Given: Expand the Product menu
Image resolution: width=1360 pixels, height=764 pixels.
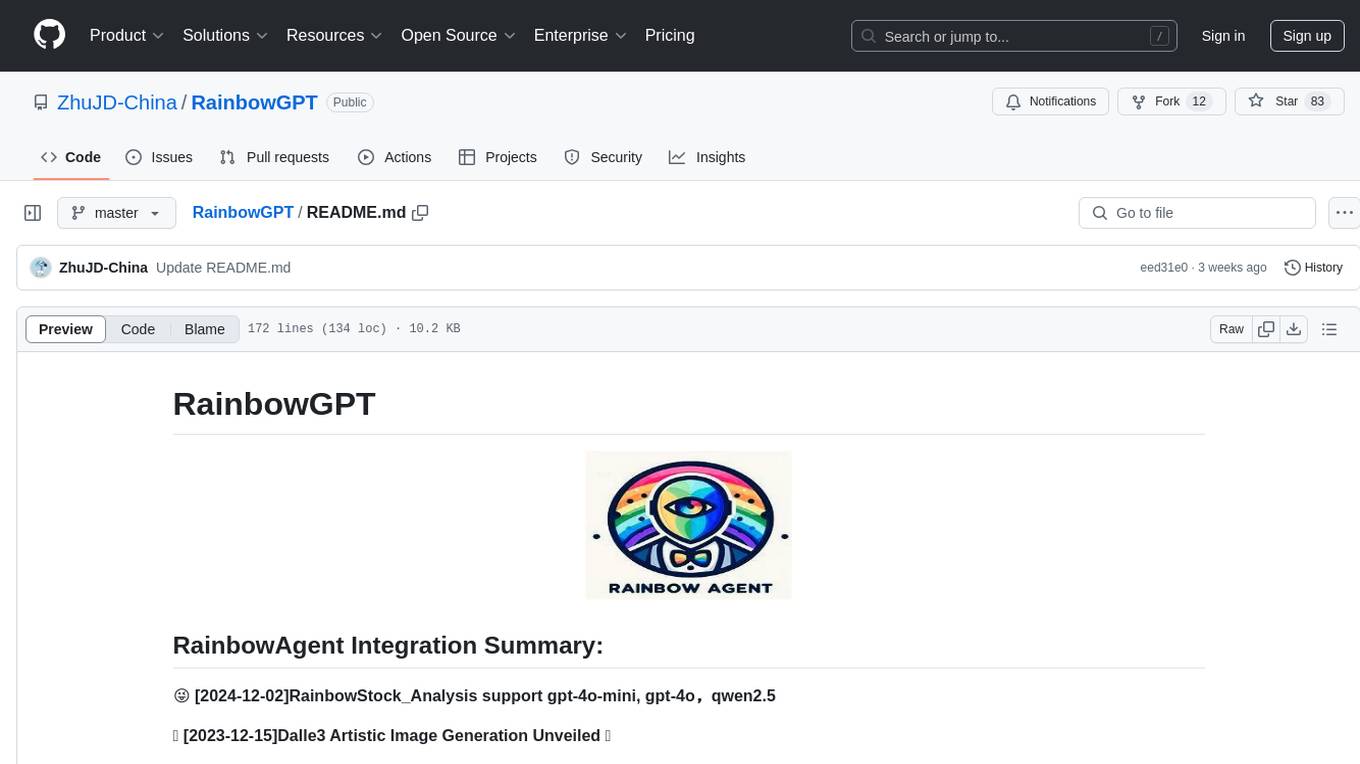Looking at the screenshot, I should pyautogui.click(x=127, y=35).
